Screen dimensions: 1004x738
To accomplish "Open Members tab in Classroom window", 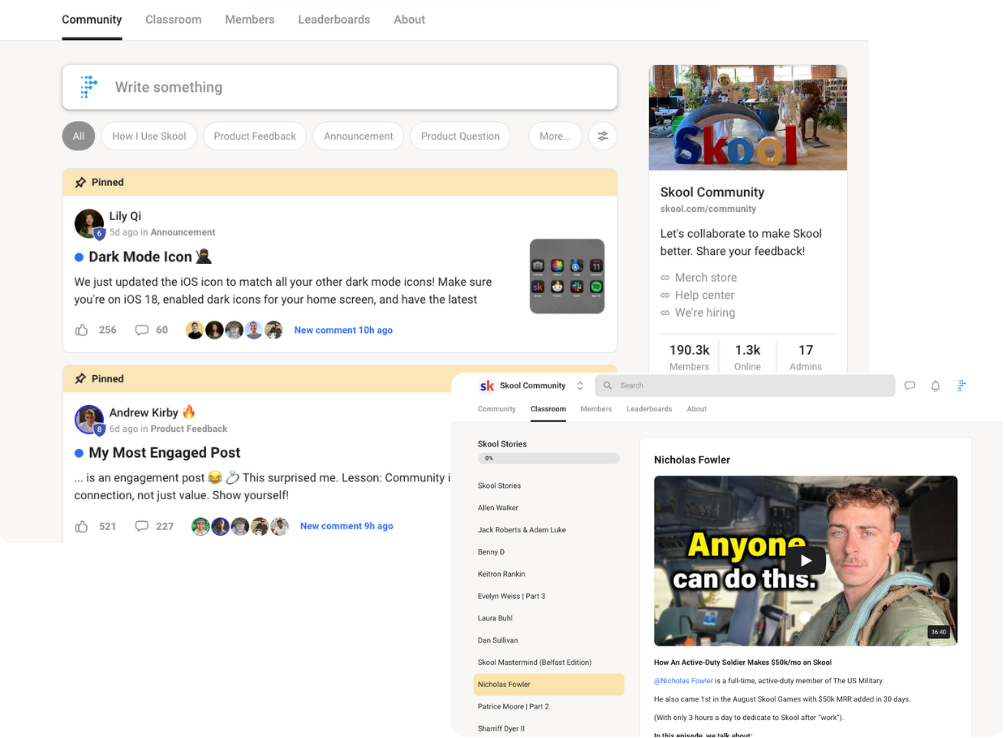I will [595, 409].
